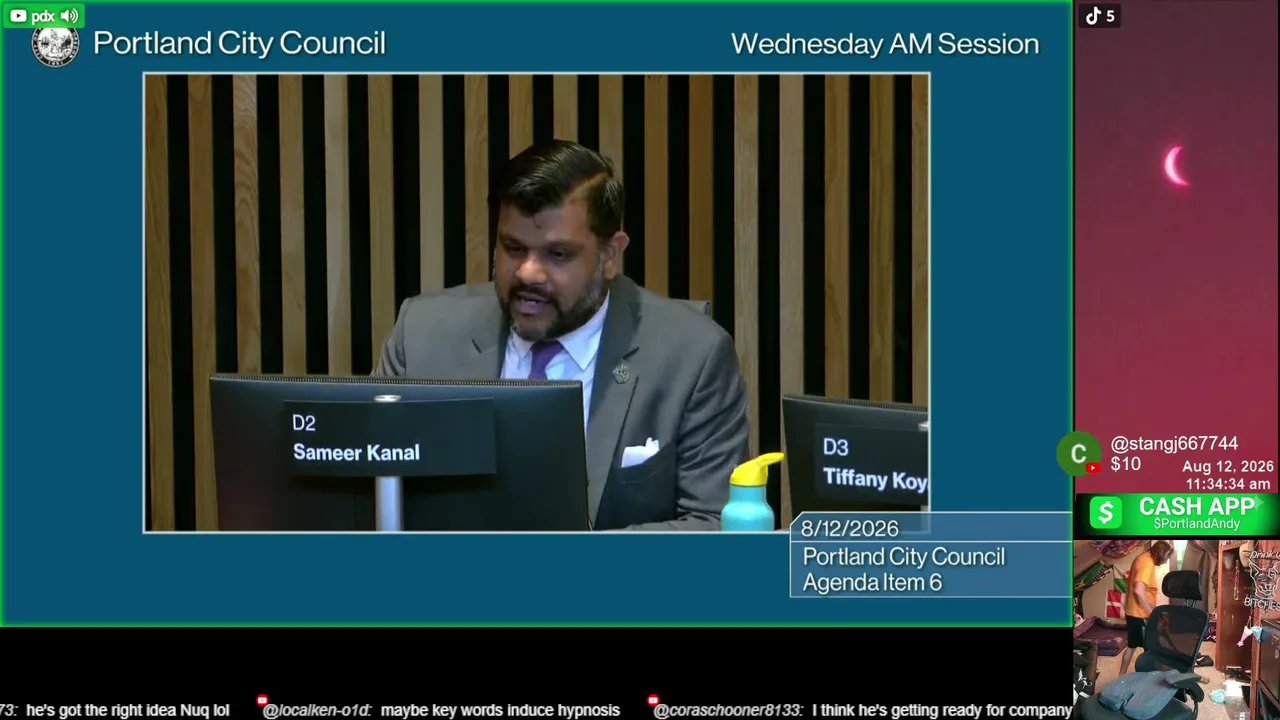Click the Cash App dollar sign logo
The height and width of the screenshot is (720, 1280).
point(1105,513)
